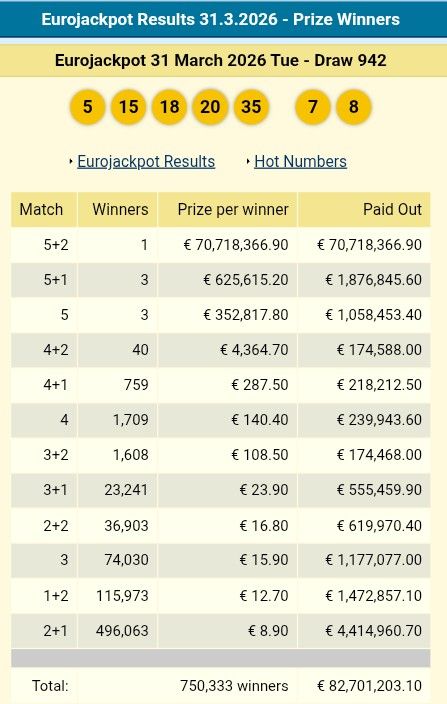Open the Hot Numbers link

pyautogui.click(x=300, y=162)
